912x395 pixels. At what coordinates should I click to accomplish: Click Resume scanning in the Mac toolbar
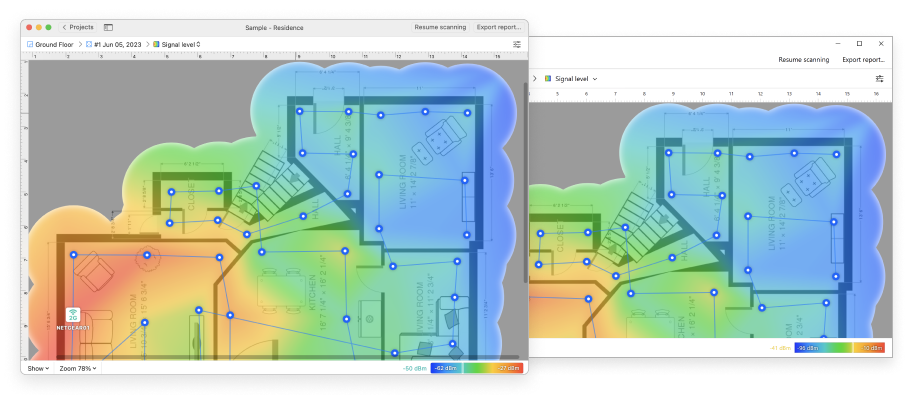(440, 27)
